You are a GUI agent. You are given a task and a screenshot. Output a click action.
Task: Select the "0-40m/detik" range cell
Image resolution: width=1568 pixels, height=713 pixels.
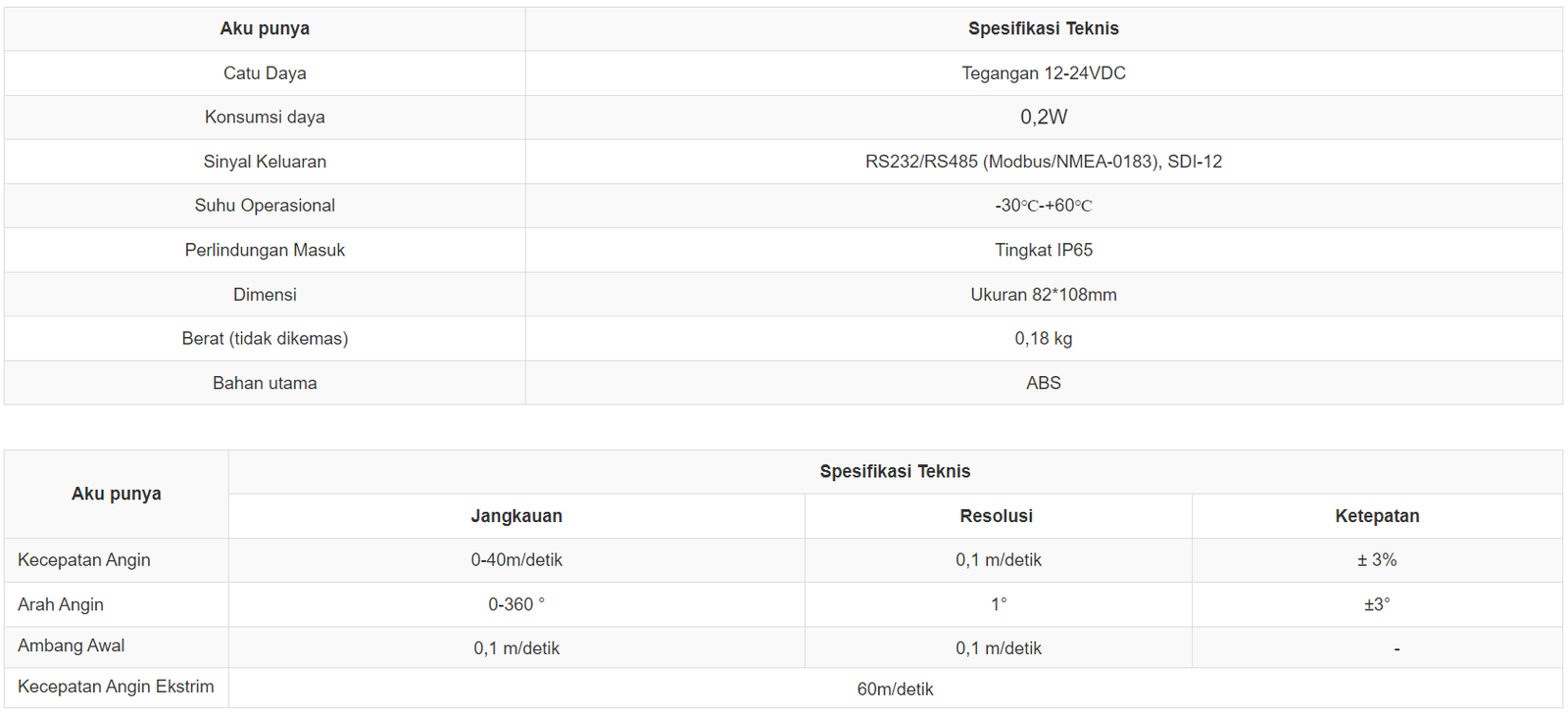point(516,560)
